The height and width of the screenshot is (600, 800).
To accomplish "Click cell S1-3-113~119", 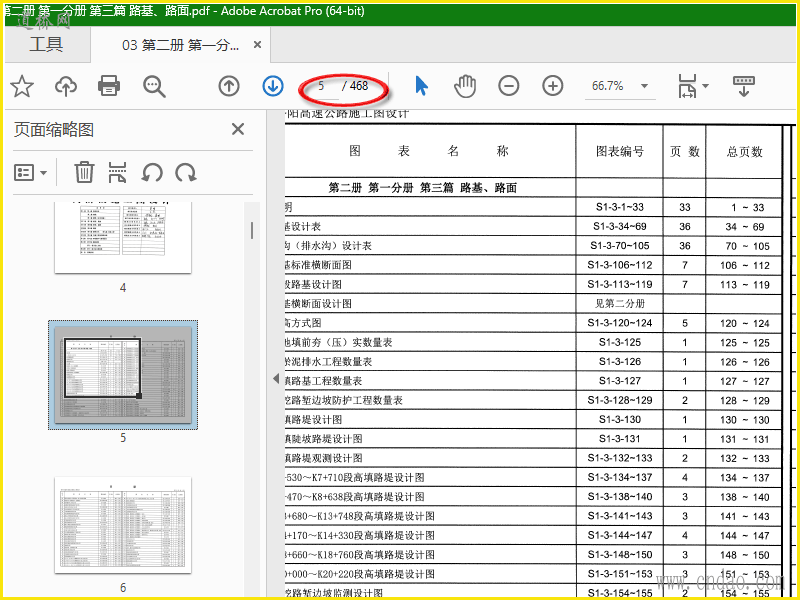I will pyautogui.click(x=620, y=284).
